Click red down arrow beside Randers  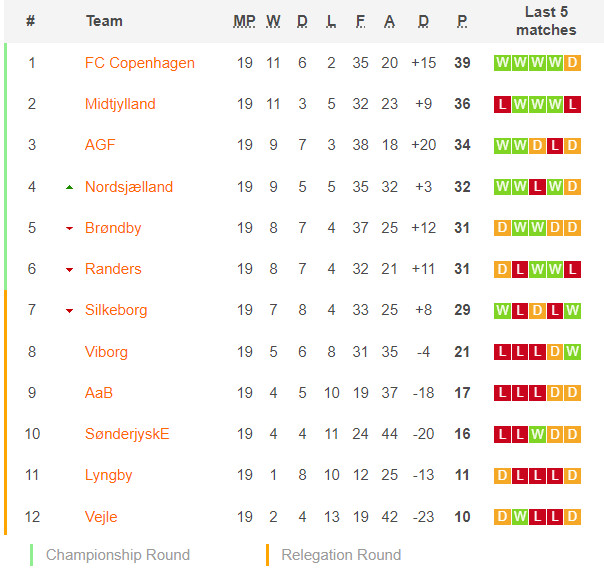click(69, 270)
